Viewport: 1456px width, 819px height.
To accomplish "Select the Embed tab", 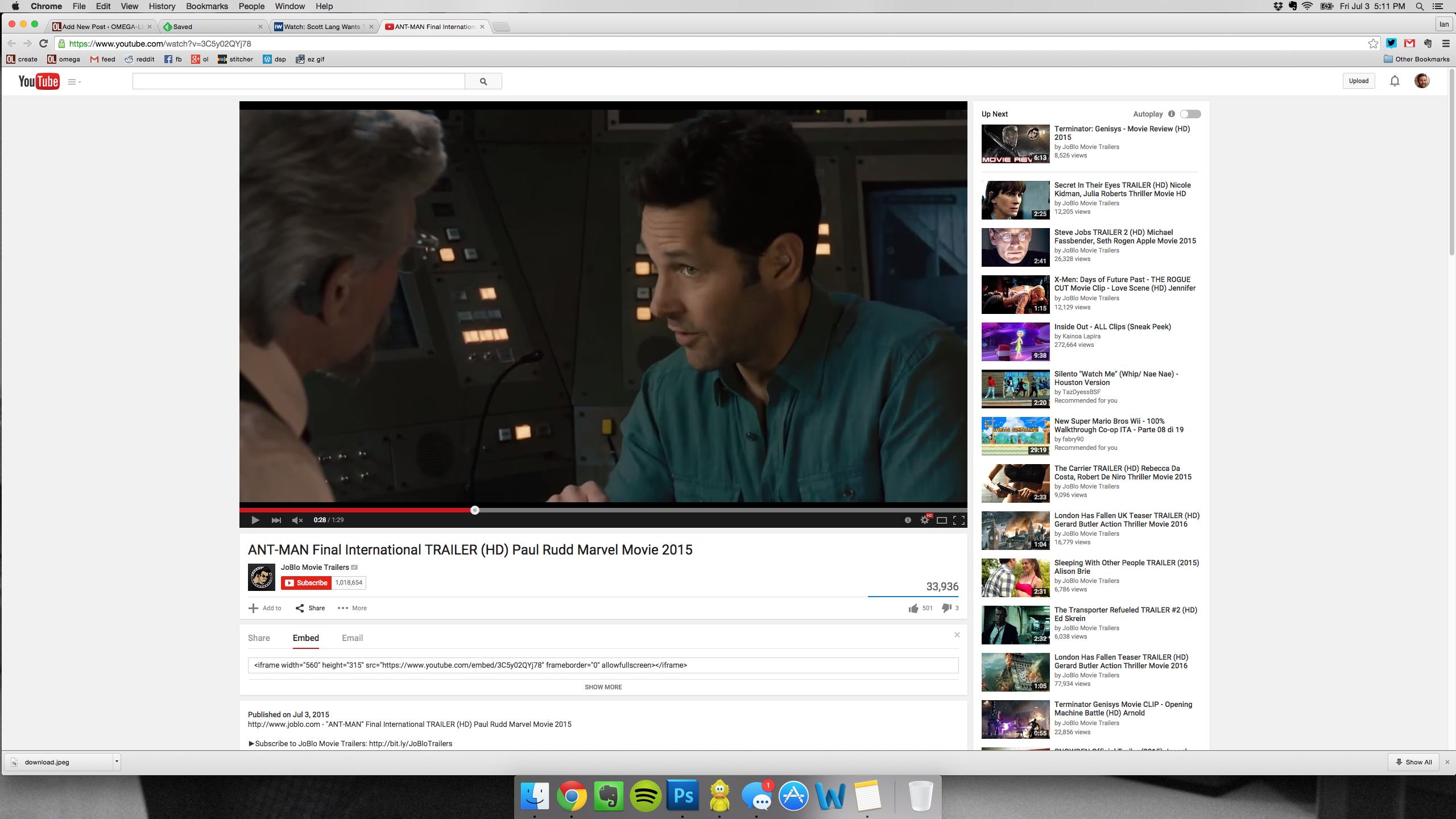I will click(306, 638).
